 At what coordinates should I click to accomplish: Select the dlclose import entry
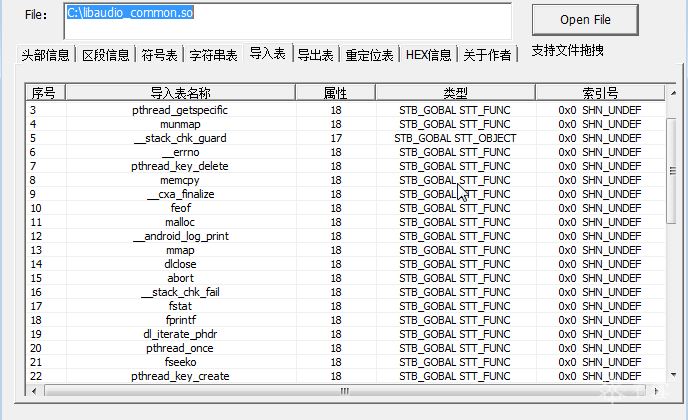tap(345, 264)
